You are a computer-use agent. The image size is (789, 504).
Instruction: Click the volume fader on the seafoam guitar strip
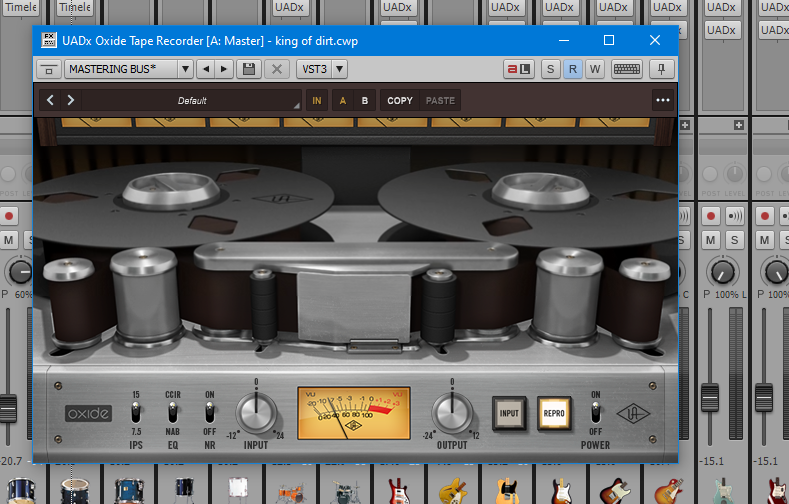click(x=710, y=397)
